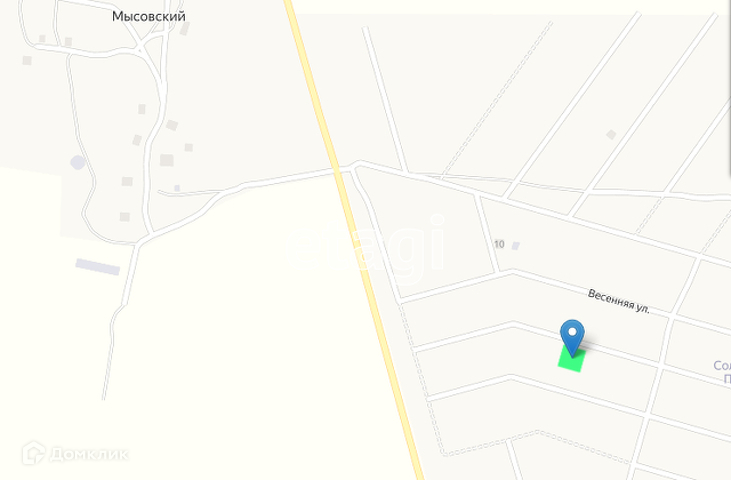Click the blue location pin marker
731x480 pixels.
tap(572, 337)
